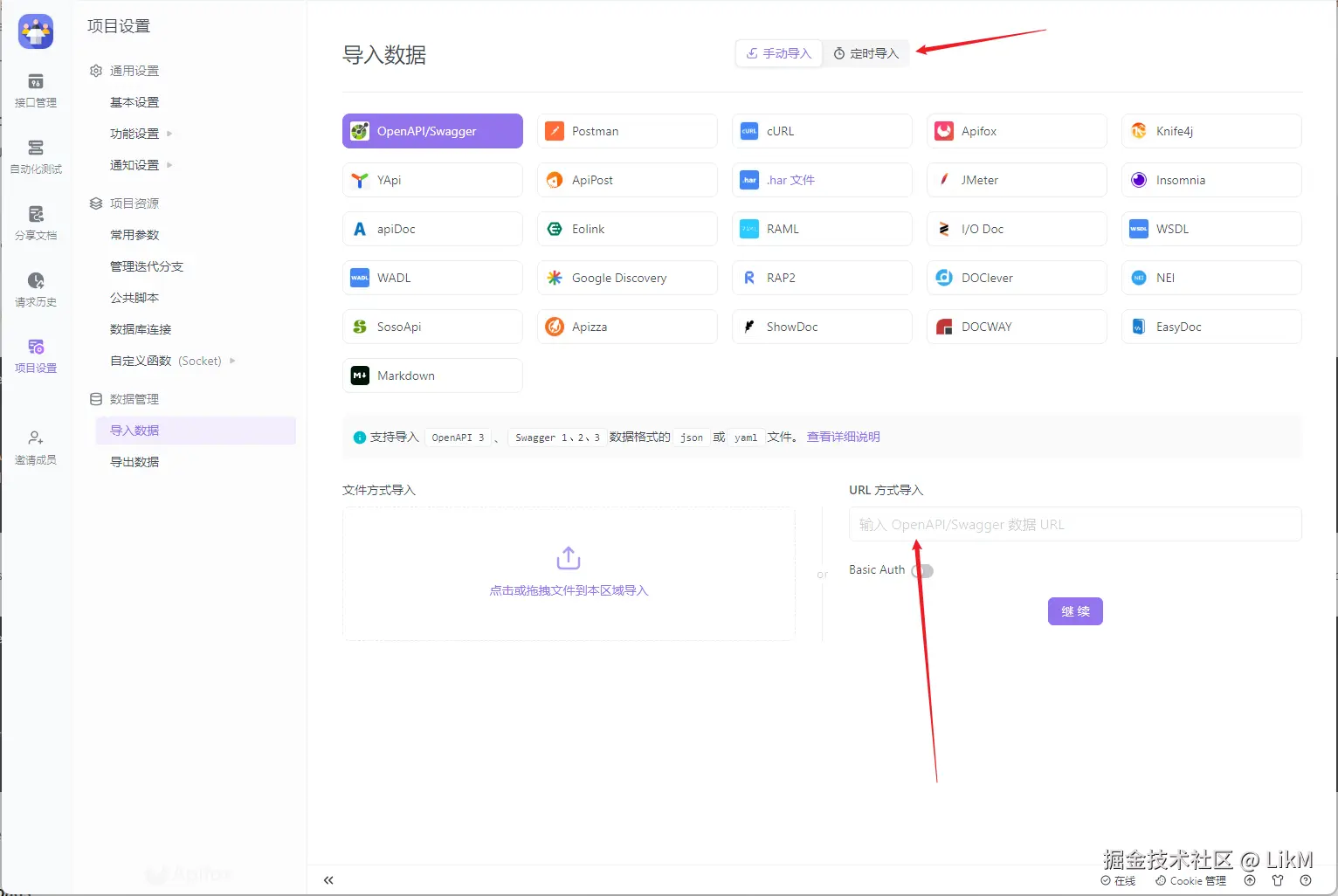Open 接口管理 in the left sidebar
1338x896 pixels.
pos(36,91)
